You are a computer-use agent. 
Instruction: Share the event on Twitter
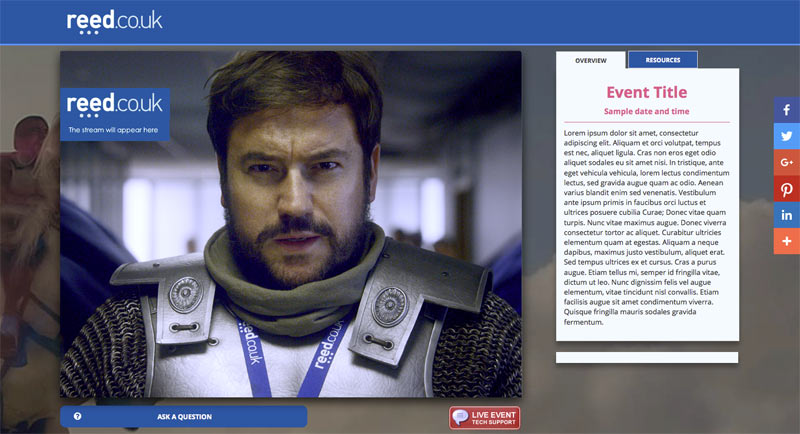(x=787, y=136)
